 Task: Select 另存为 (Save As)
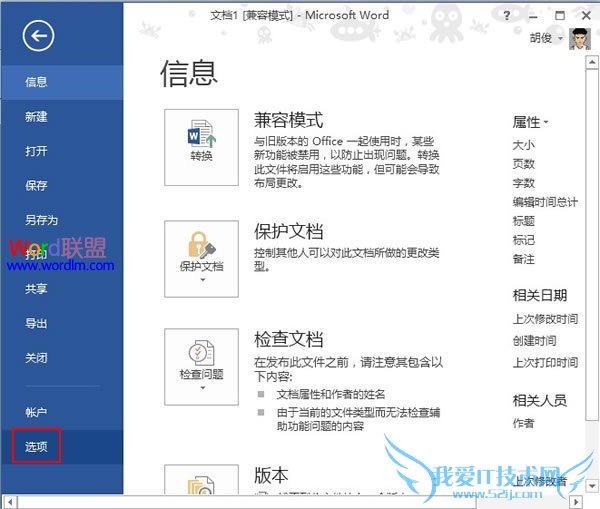point(62,220)
